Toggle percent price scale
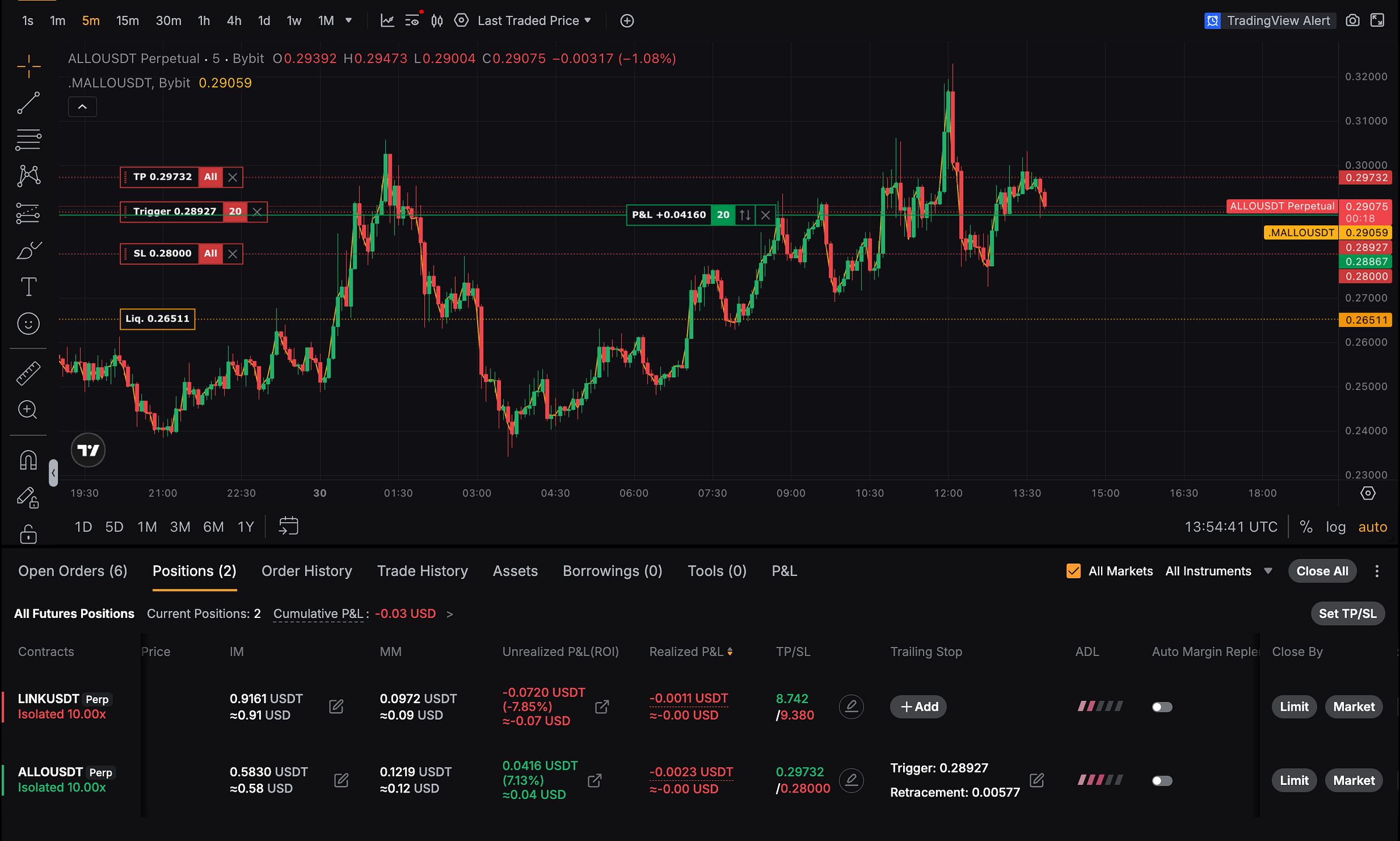This screenshot has height=841, width=1400. tap(1307, 527)
